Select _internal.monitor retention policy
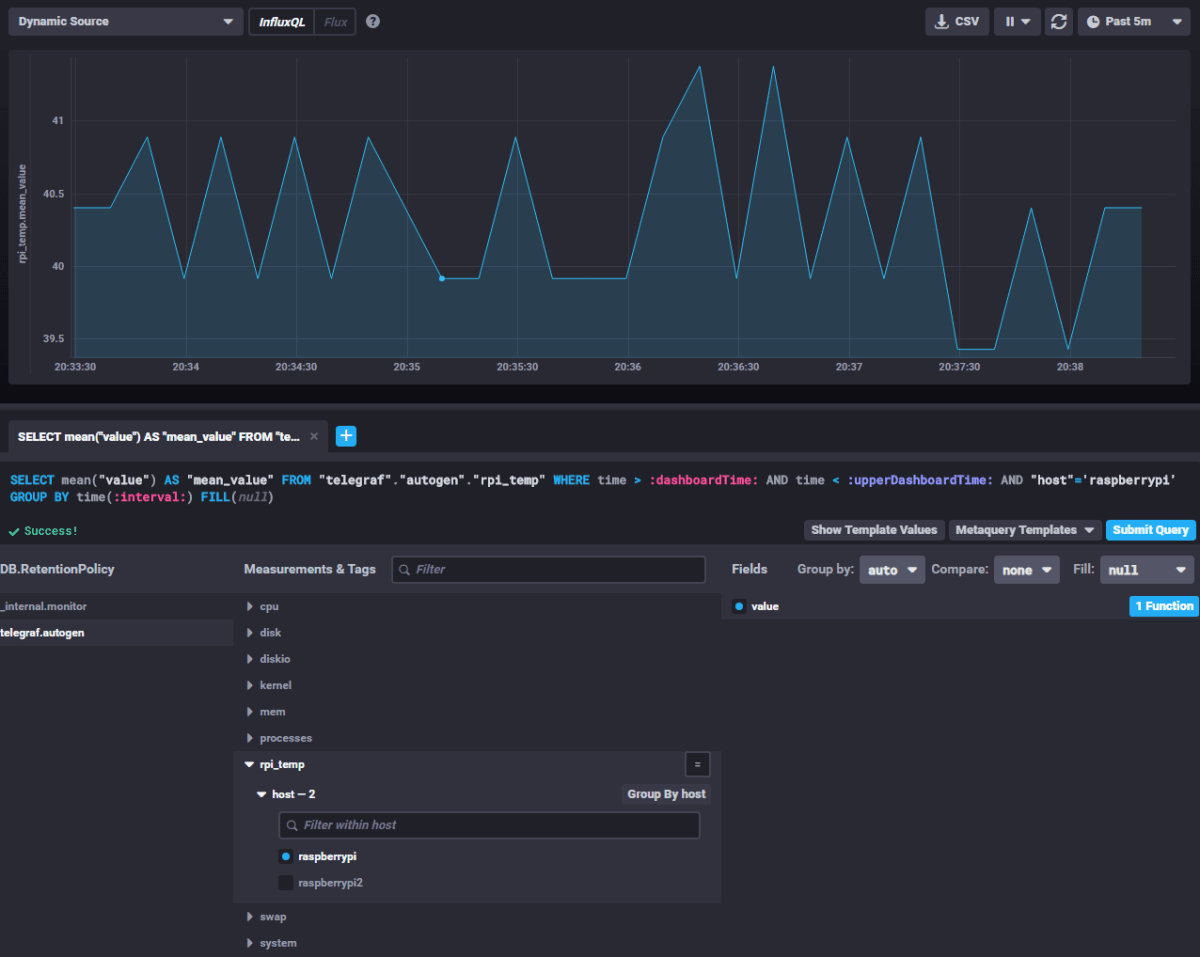This screenshot has height=957, width=1200. (116, 606)
